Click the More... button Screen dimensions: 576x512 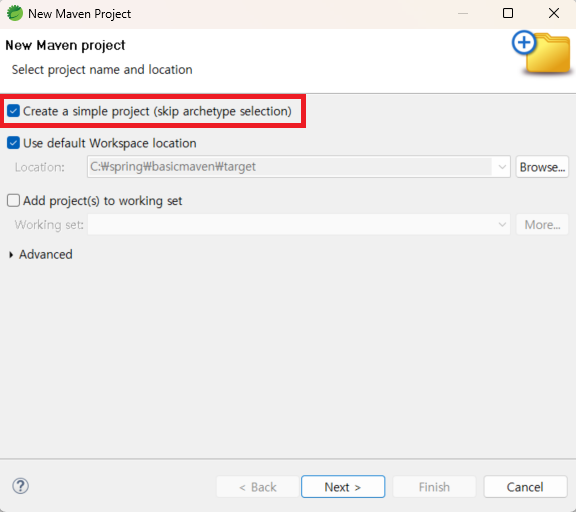(x=542, y=224)
